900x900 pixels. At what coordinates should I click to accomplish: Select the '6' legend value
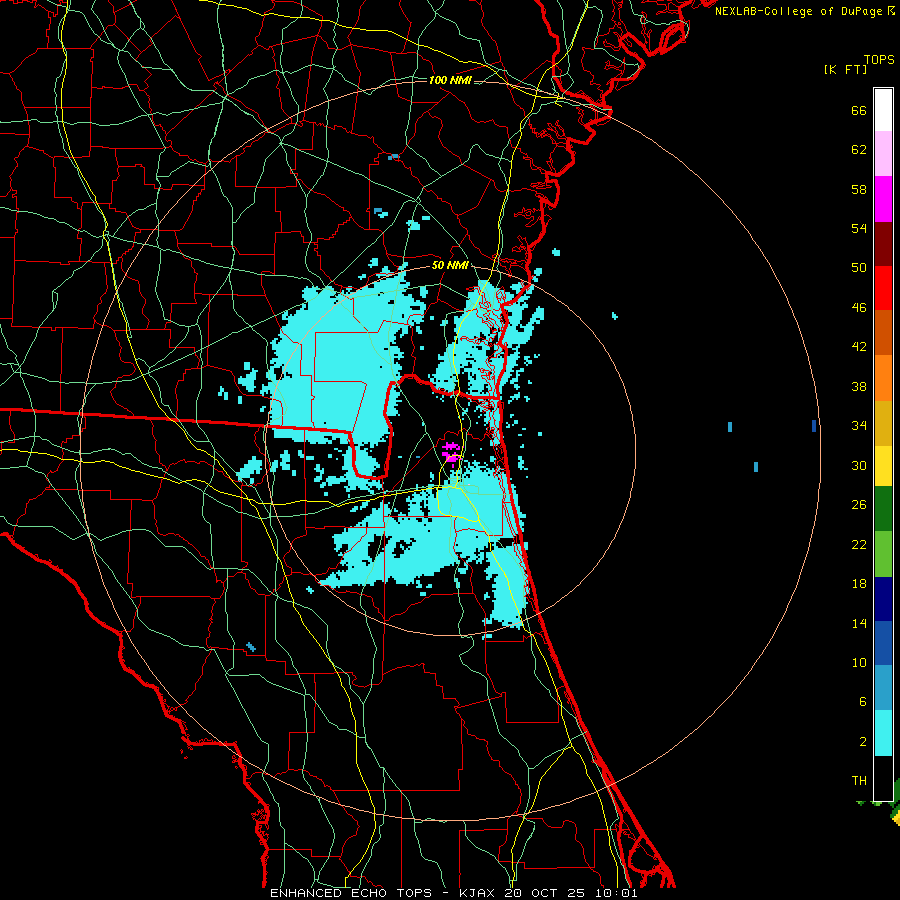[863, 702]
